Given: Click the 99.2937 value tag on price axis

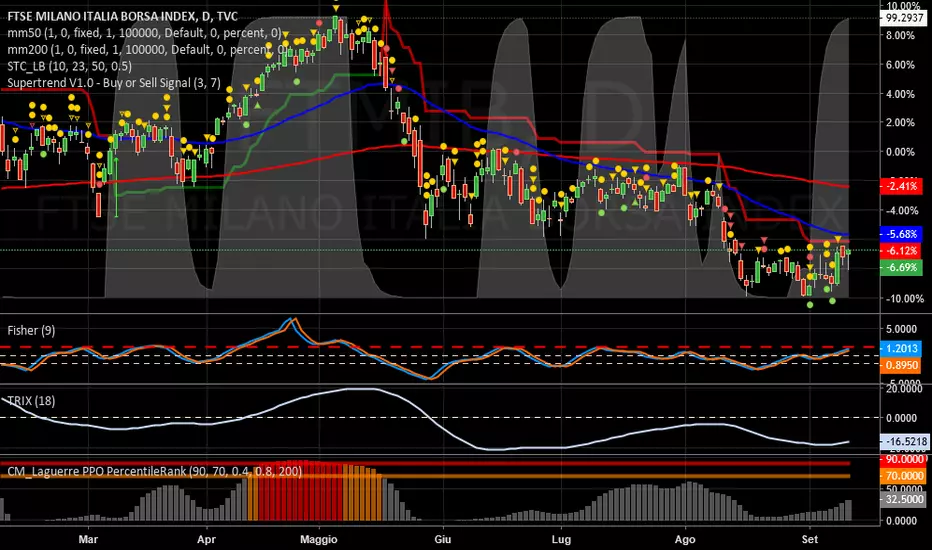Looking at the screenshot, I should coord(904,18).
